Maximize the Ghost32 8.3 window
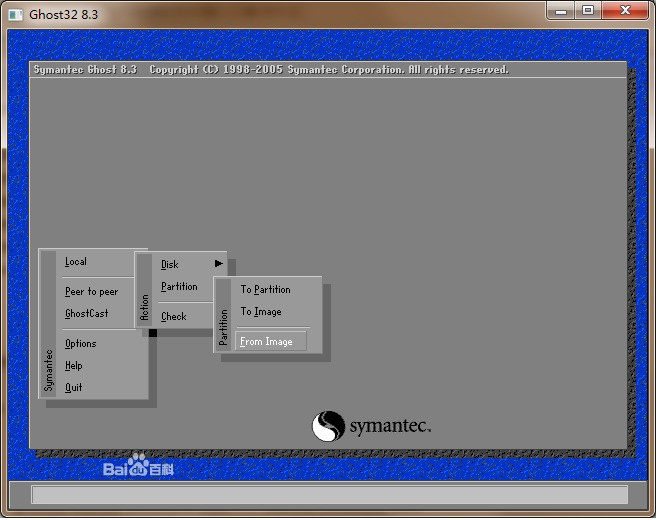This screenshot has height=520, width=657. click(x=588, y=10)
